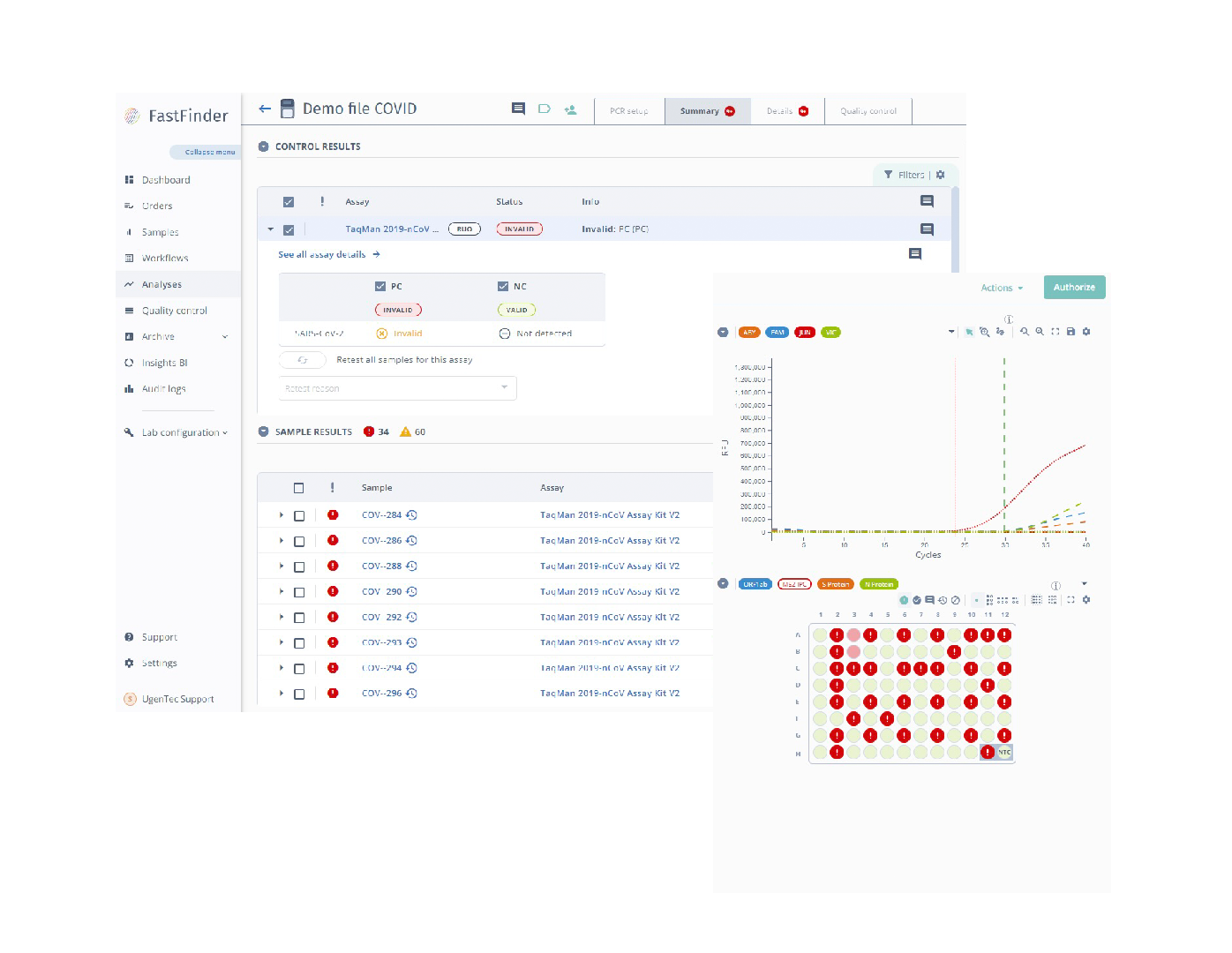Open history icon next to COV--284

pyautogui.click(x=411, y=515)
